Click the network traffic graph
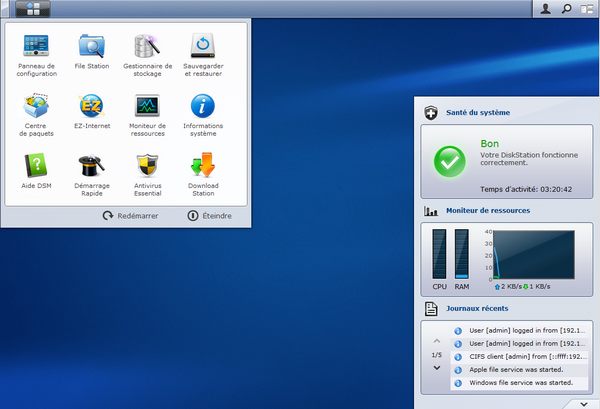 [x=534, y=254]
